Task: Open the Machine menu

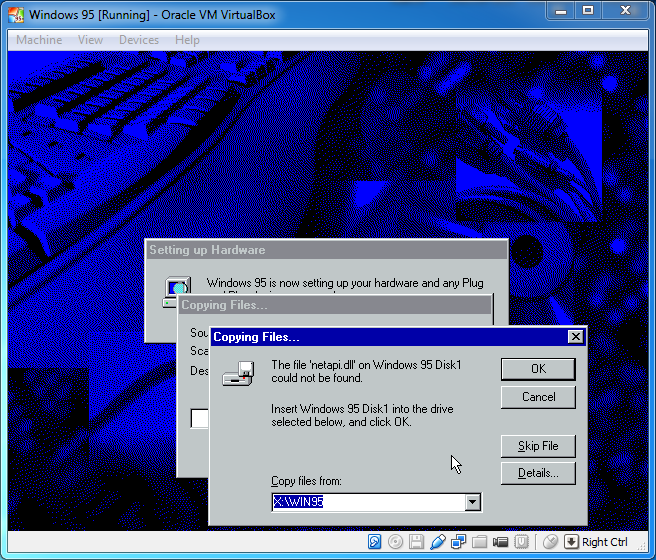Action: (39, 40)
